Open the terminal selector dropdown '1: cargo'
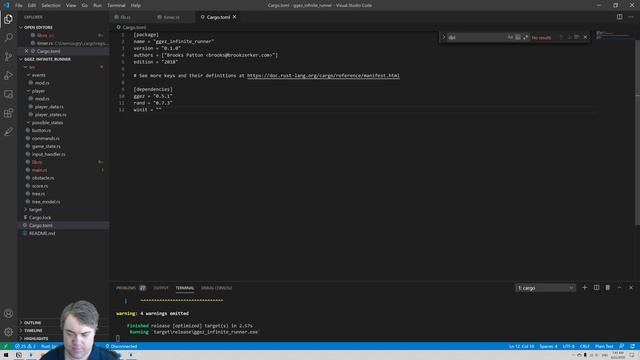The width and height of the screenshot is (640, 360). point(545,288)
